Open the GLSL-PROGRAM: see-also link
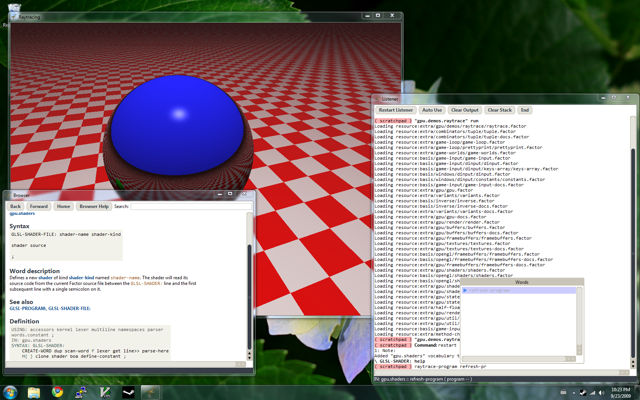 click(x=27, y=309)
